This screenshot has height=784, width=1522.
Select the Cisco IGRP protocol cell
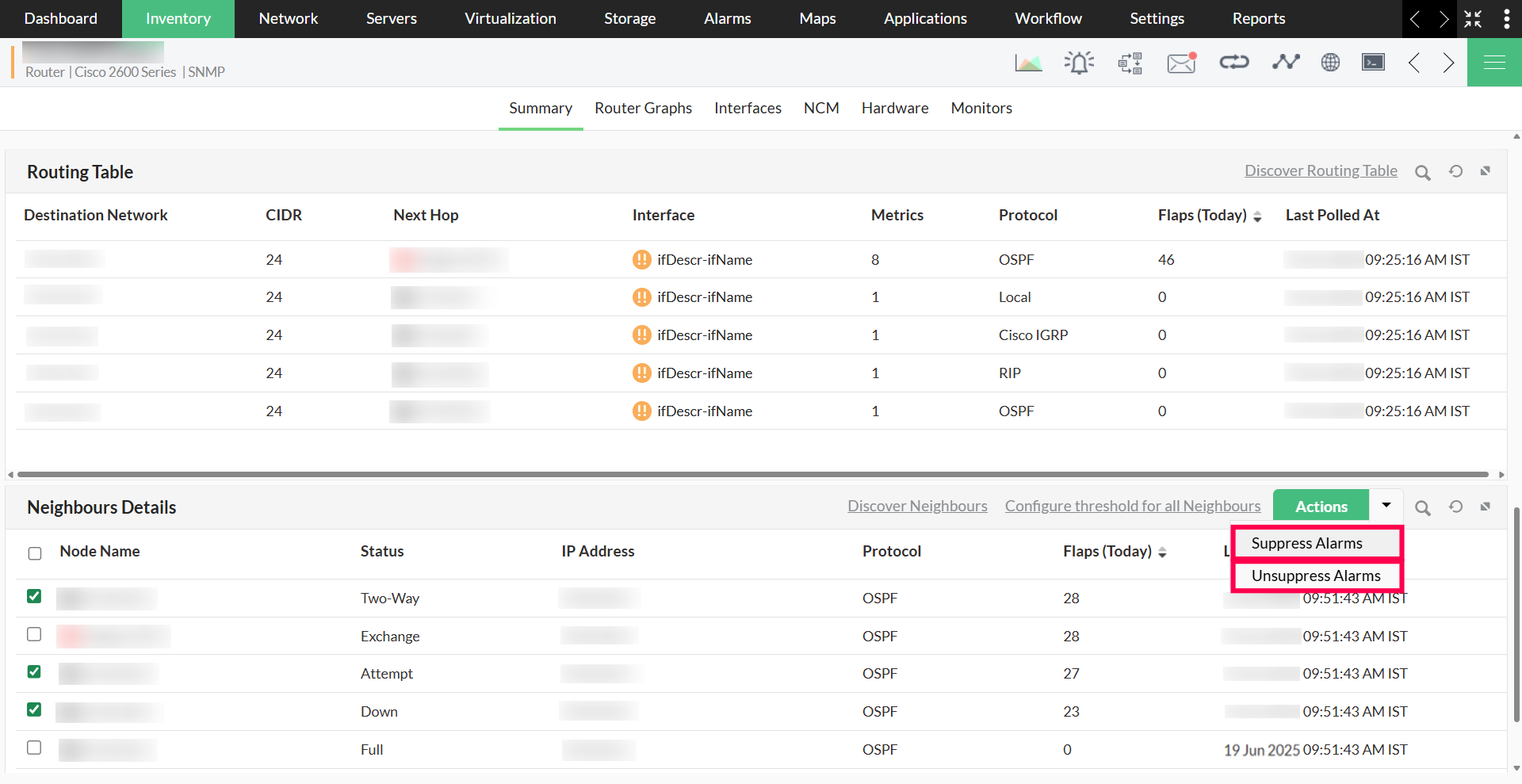1034,335
